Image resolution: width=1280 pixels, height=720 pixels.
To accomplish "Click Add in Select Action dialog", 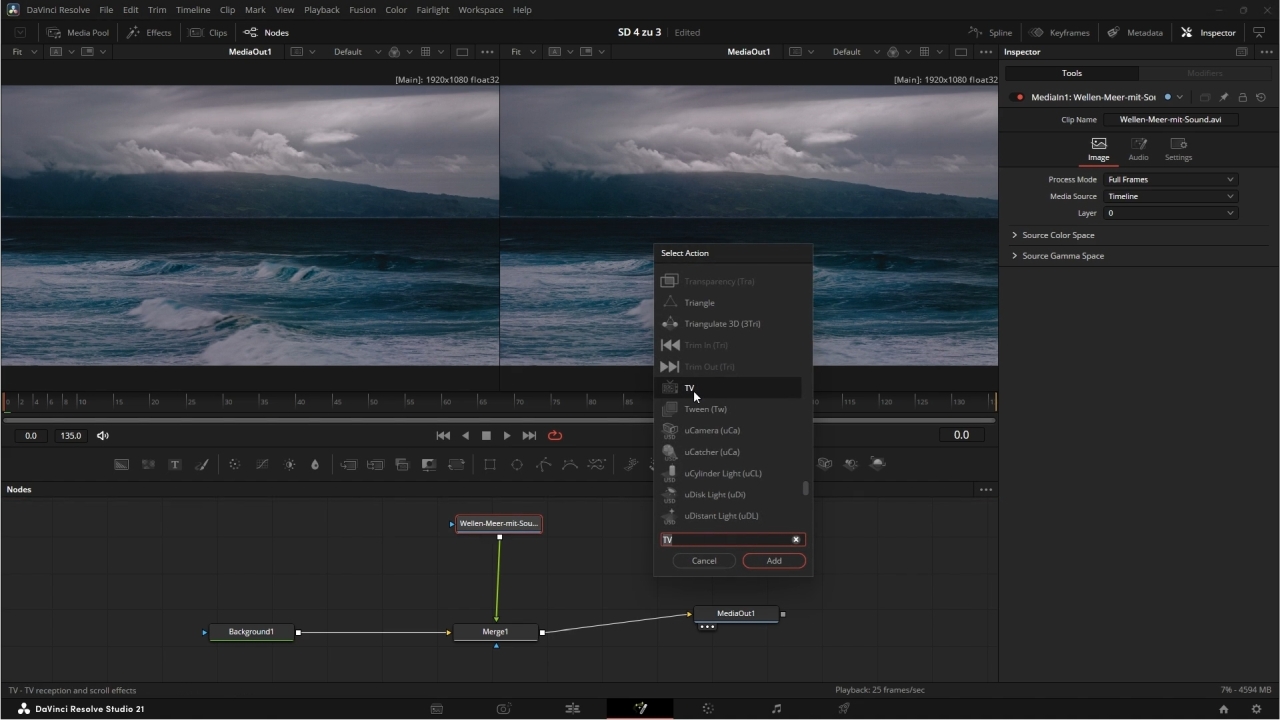I will [x=774, y=561].
